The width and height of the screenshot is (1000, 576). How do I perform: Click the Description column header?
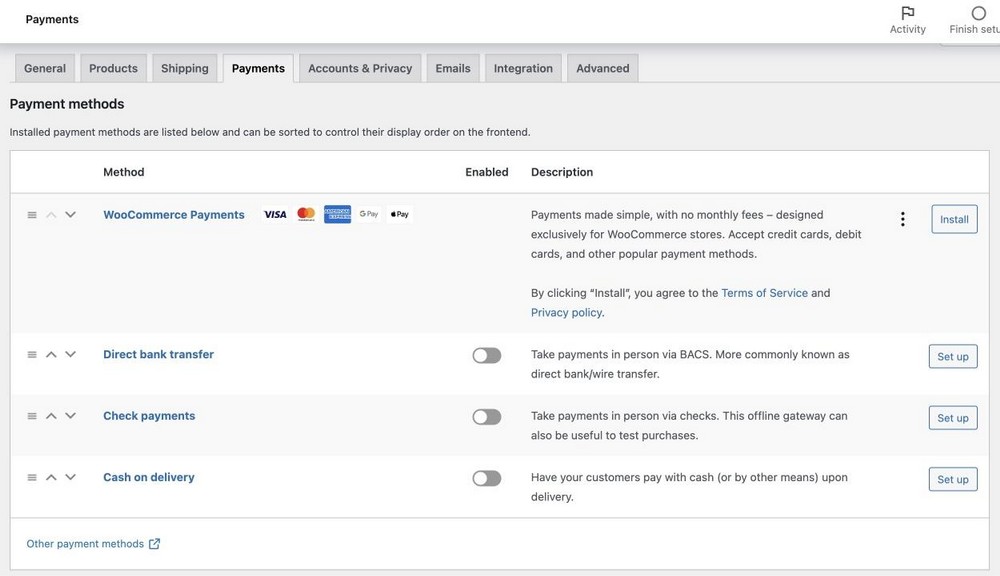(562, 172)
